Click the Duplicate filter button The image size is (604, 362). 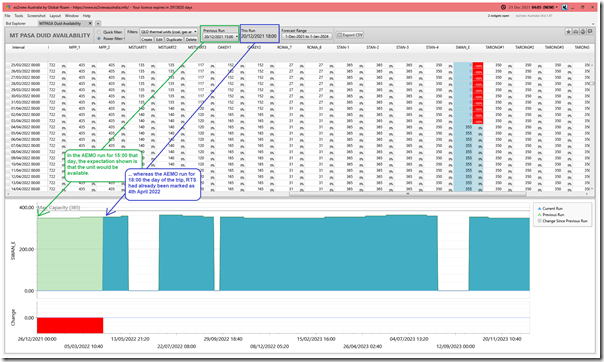pyautogui.click(x=174, y=39)
